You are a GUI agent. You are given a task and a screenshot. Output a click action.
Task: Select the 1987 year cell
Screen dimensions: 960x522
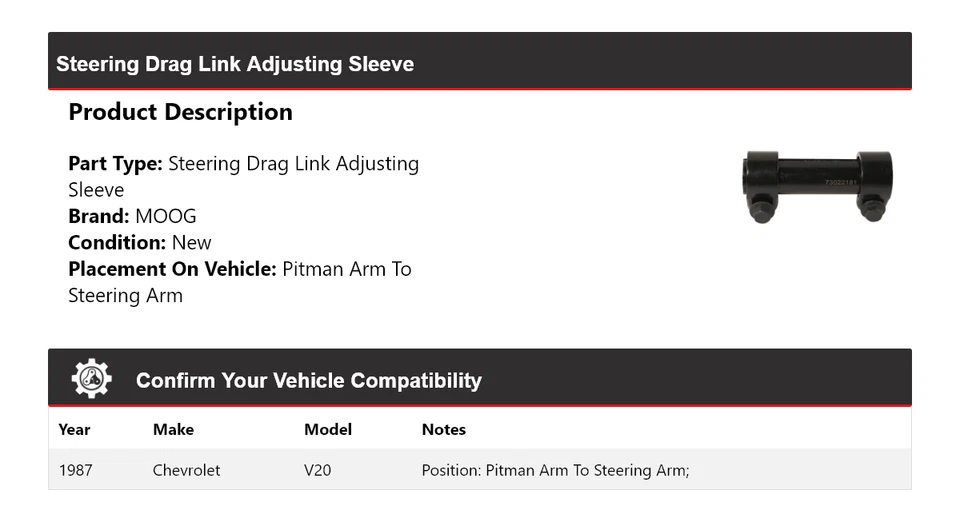75,470
